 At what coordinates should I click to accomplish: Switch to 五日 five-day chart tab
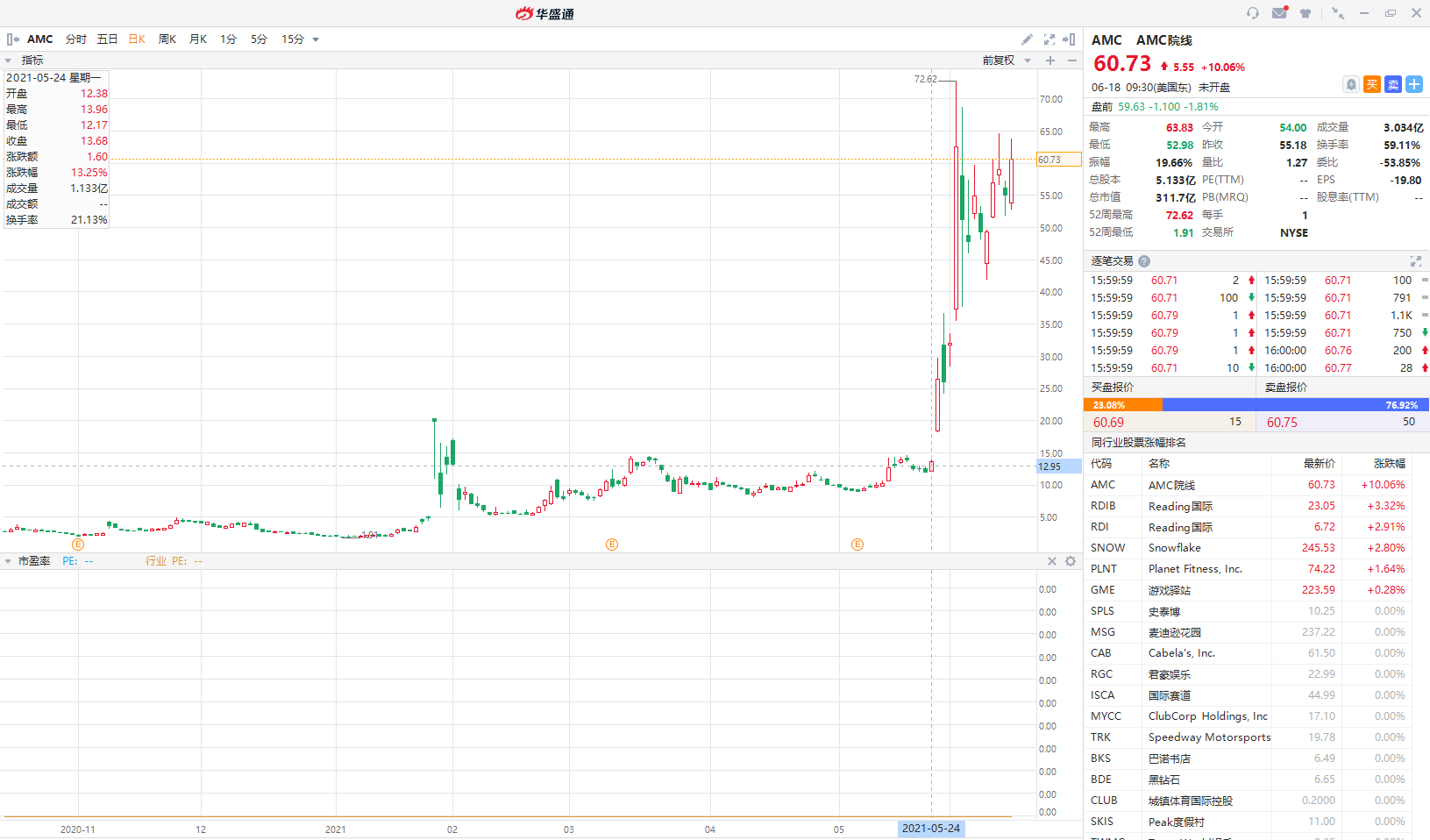[107, 39]
